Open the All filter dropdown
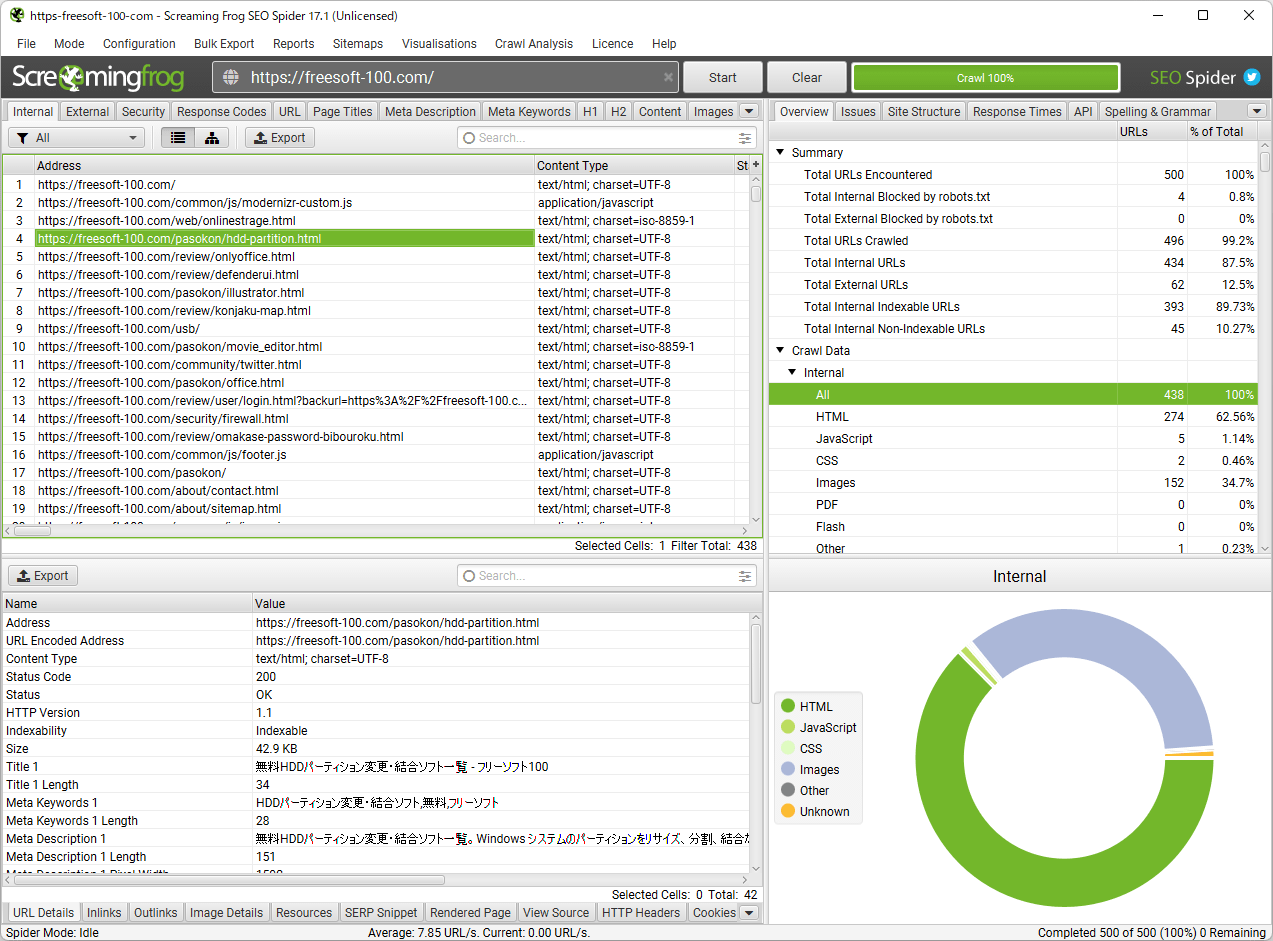The height and width of the screenshot is (941, 1273). [x=77, y=138]
